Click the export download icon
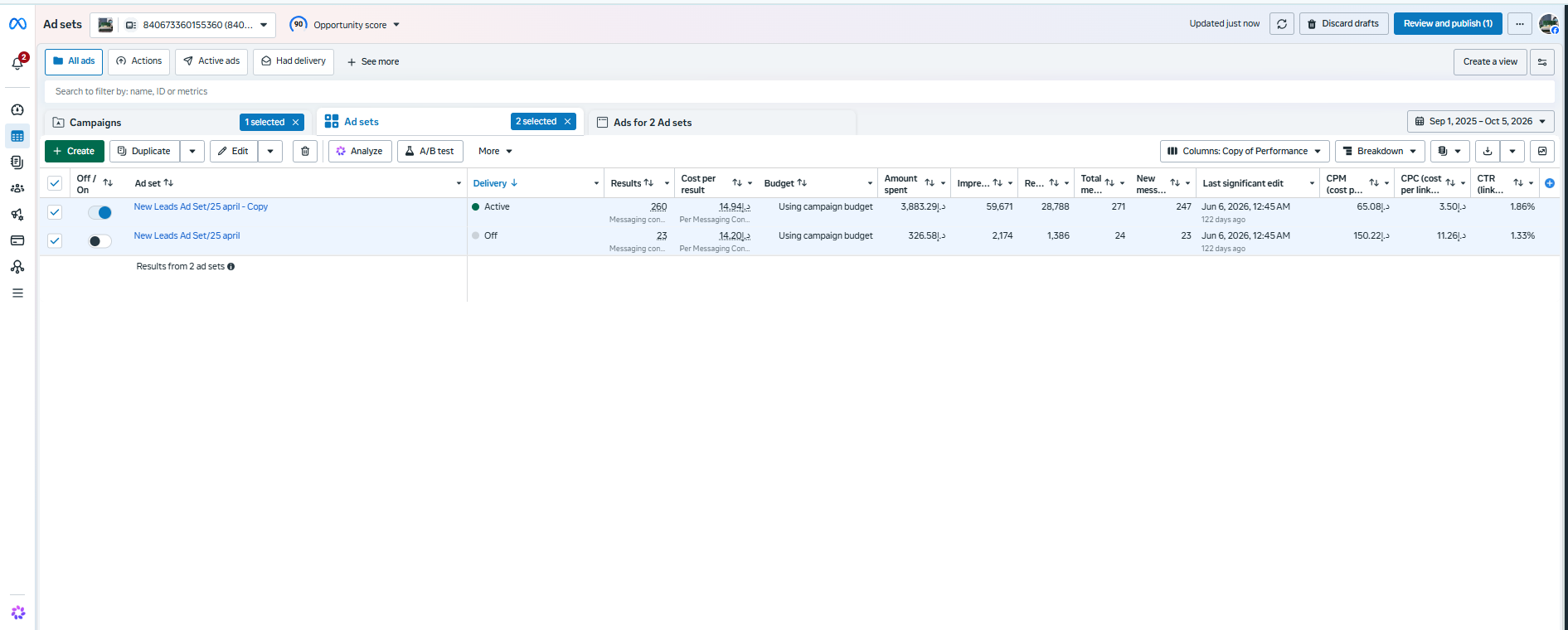Viewport: 1568px width, 630px height. pyautogui.click(x=1488, y=151)
